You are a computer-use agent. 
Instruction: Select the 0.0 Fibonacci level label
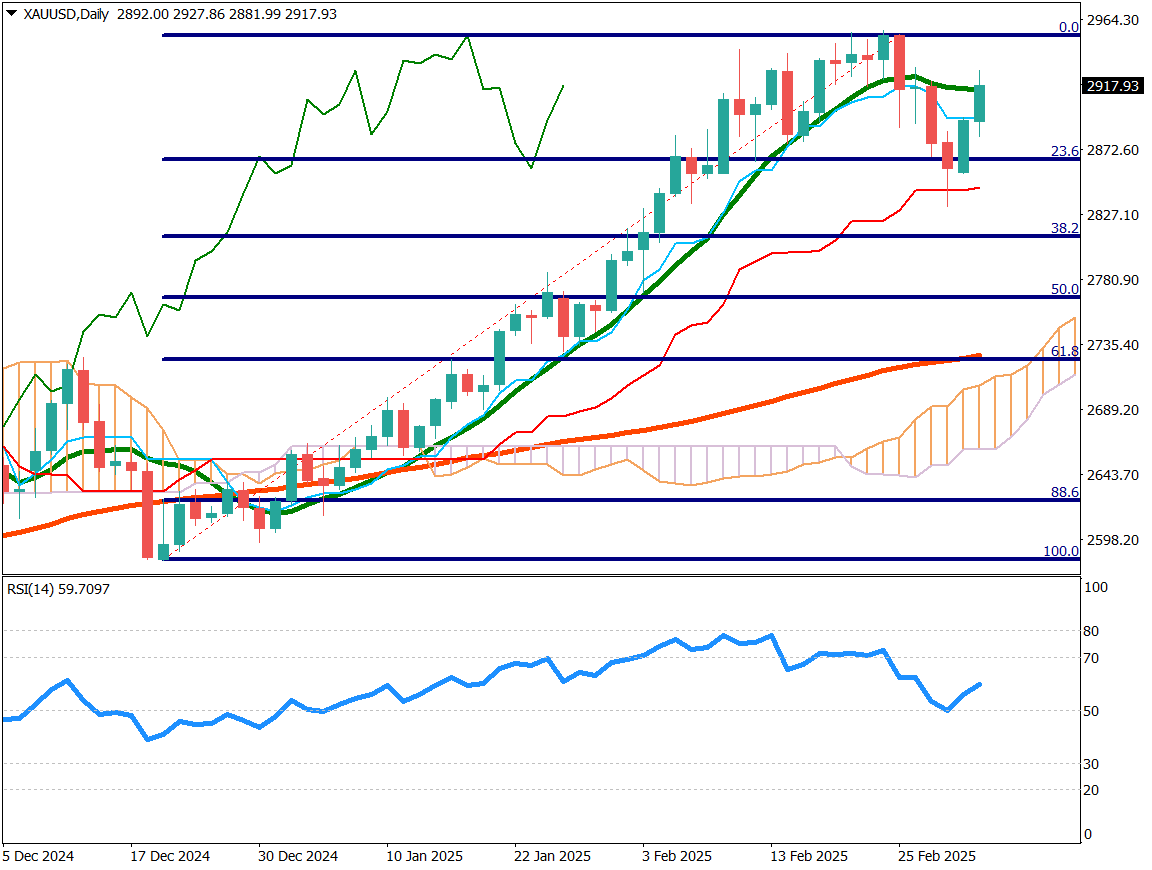(1068, 27)
